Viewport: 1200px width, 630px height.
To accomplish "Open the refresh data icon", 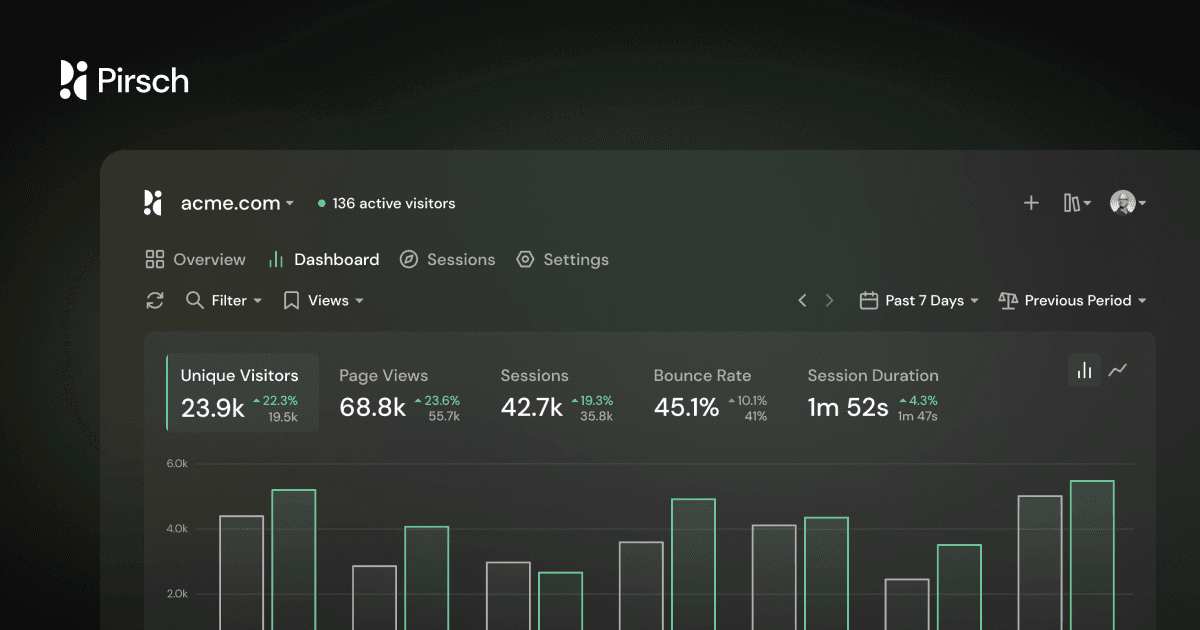I will point(155,300).
